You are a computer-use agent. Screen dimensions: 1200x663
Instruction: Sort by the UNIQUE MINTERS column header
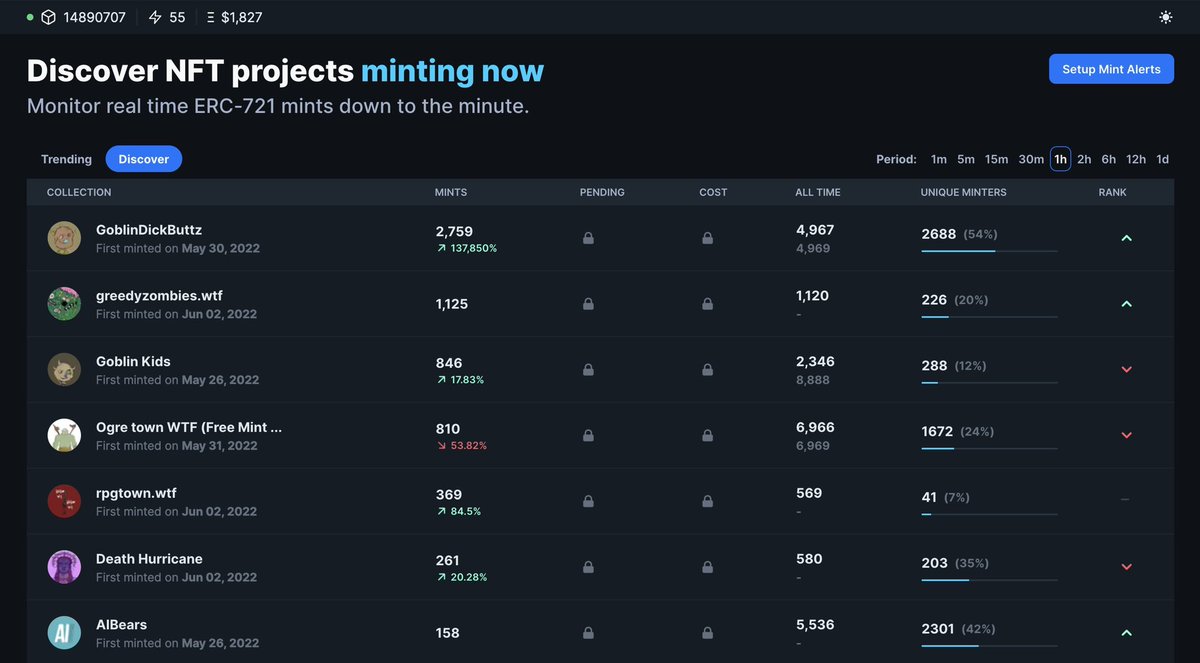[x=964, y=192]
